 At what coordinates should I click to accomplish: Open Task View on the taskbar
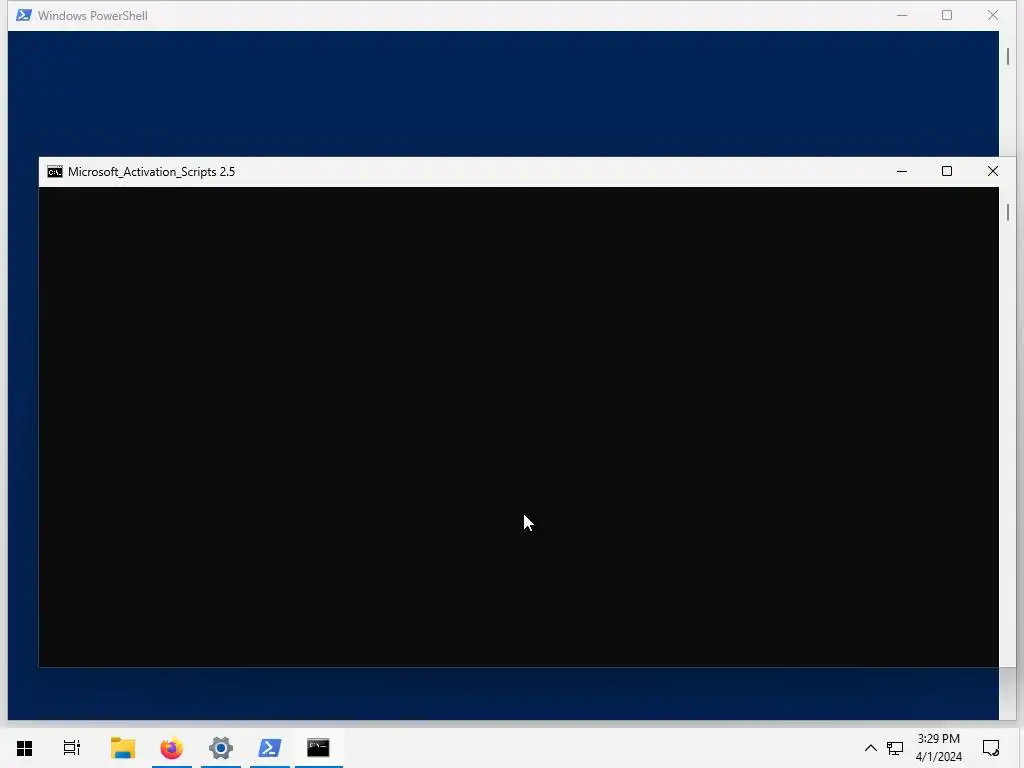tap(72, 748)
